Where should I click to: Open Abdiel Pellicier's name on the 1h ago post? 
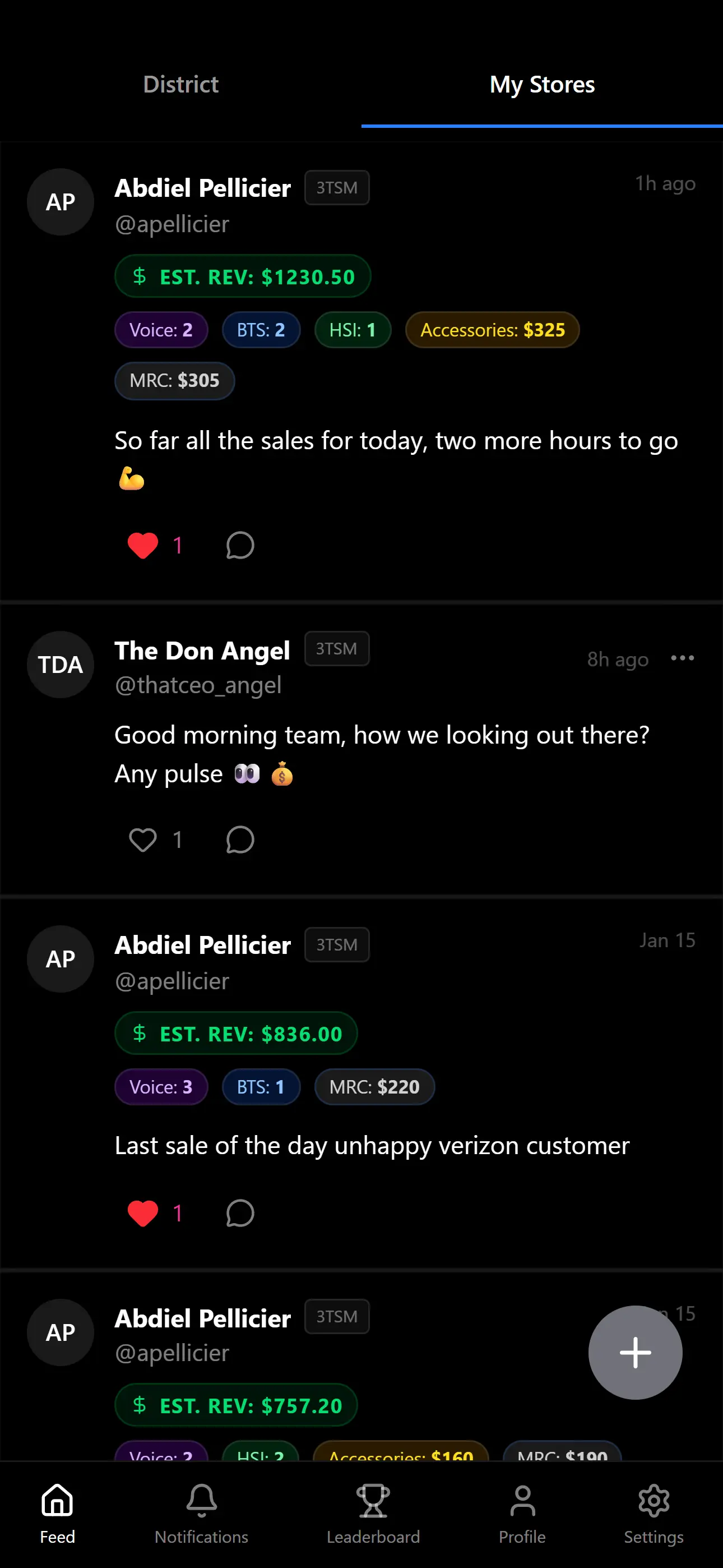(203, 188)
